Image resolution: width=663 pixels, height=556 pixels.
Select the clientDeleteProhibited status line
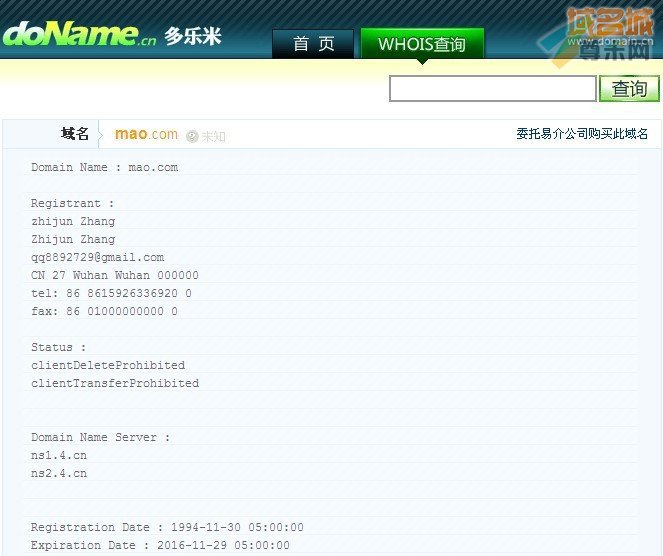(108, 365)
